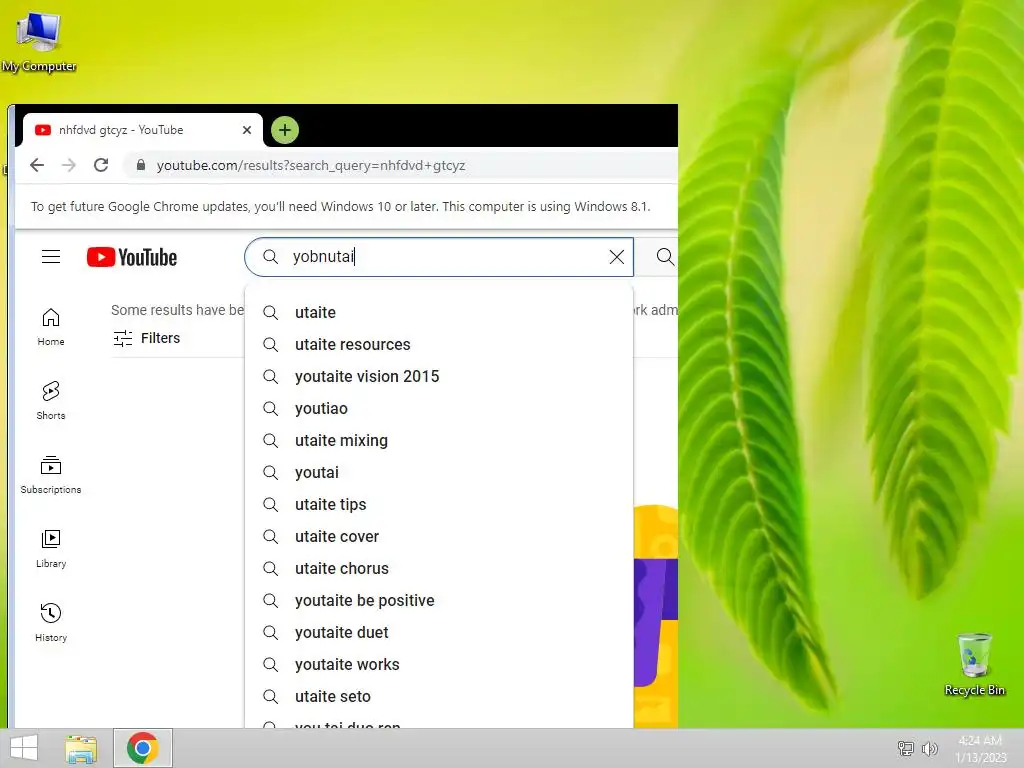Pick the 'utaite tips' suggestion

439,504
